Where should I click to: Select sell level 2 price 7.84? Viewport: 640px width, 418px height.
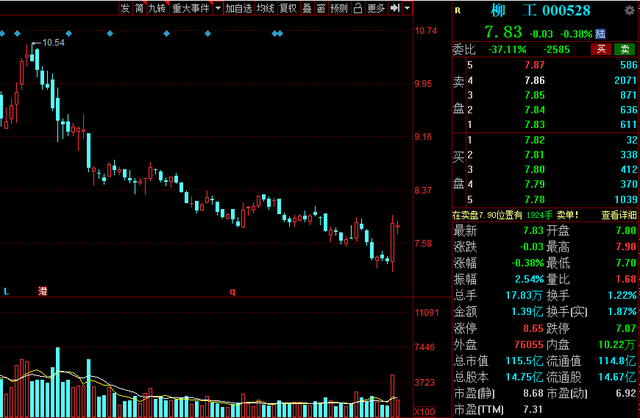(x=535, y=110)
